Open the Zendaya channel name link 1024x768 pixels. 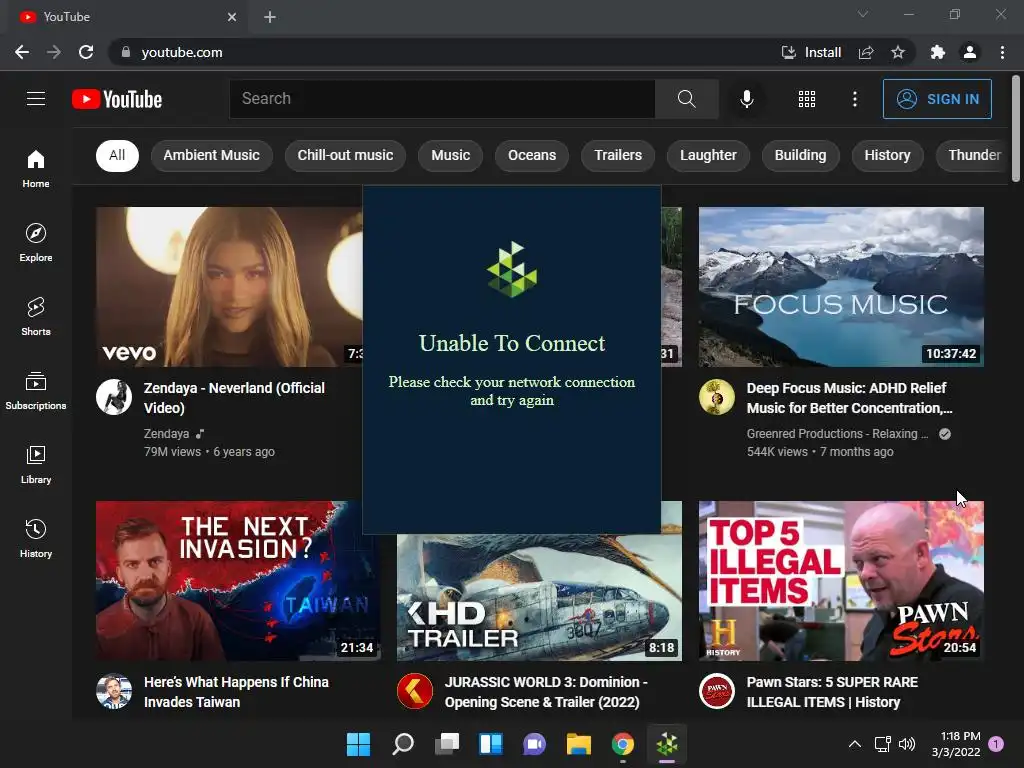click(x=167, y=434)
